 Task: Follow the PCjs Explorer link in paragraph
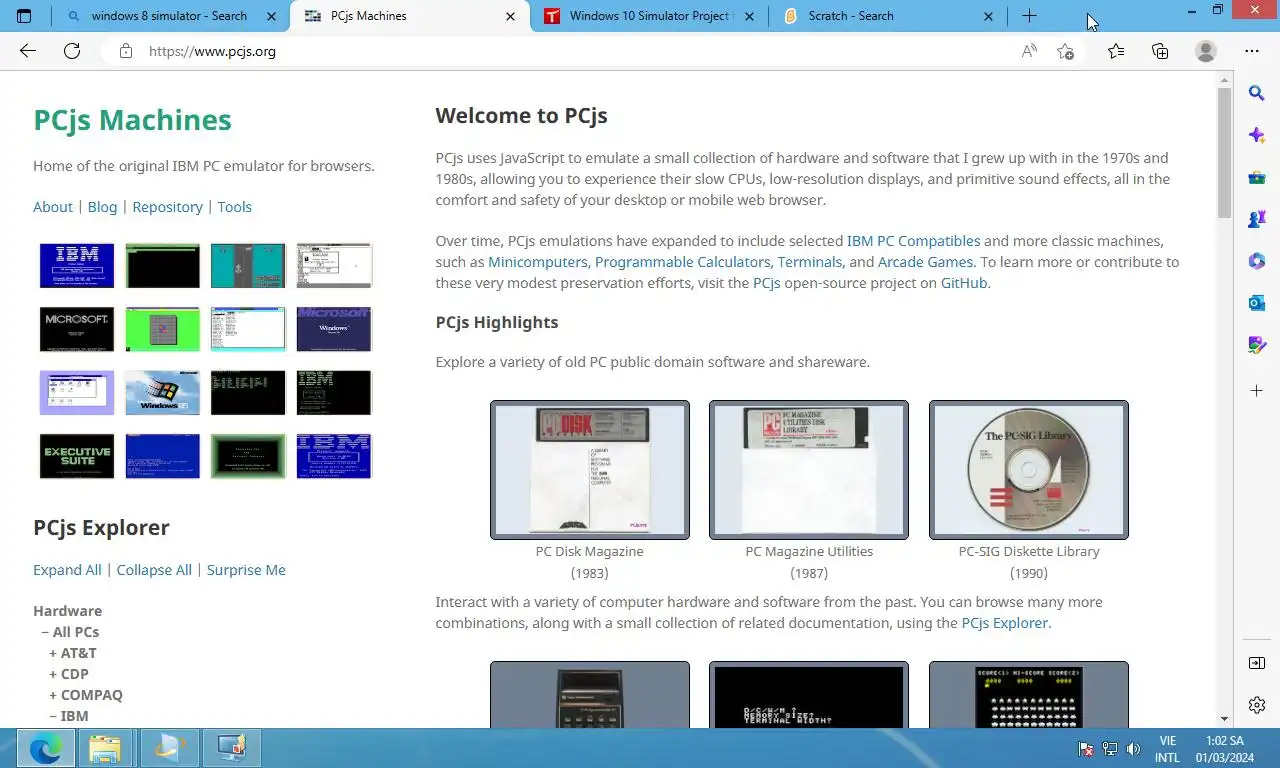click(x=1005, y=623)
